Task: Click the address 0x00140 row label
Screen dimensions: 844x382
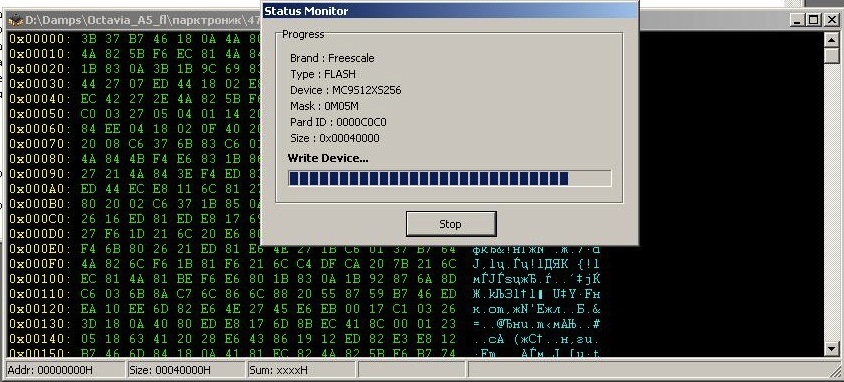Action: [40, 339]
